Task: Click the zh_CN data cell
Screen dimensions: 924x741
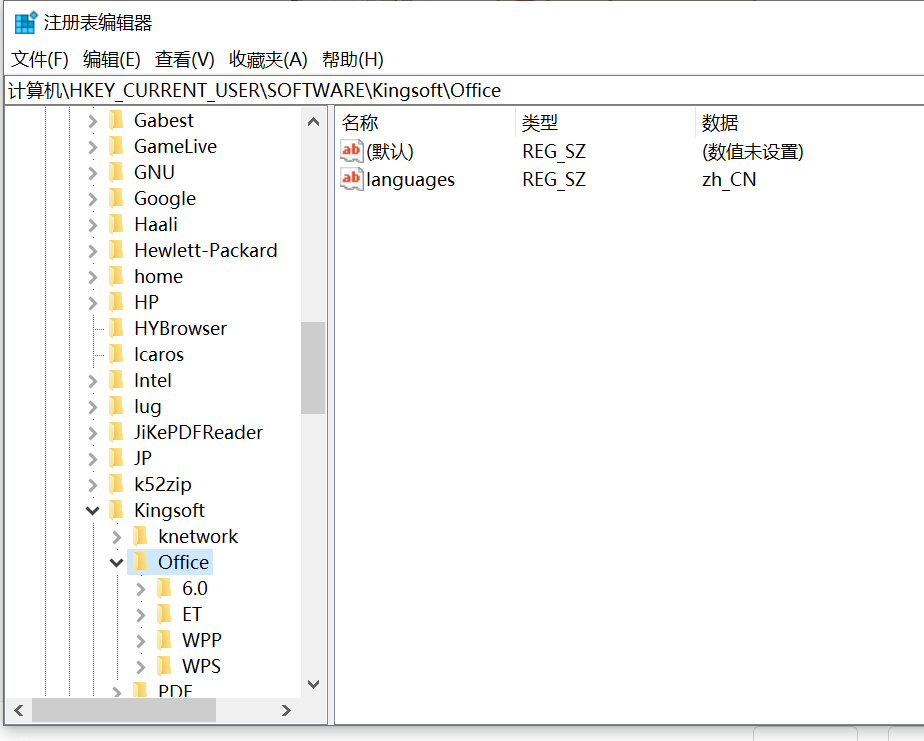Action: [729, 179]
